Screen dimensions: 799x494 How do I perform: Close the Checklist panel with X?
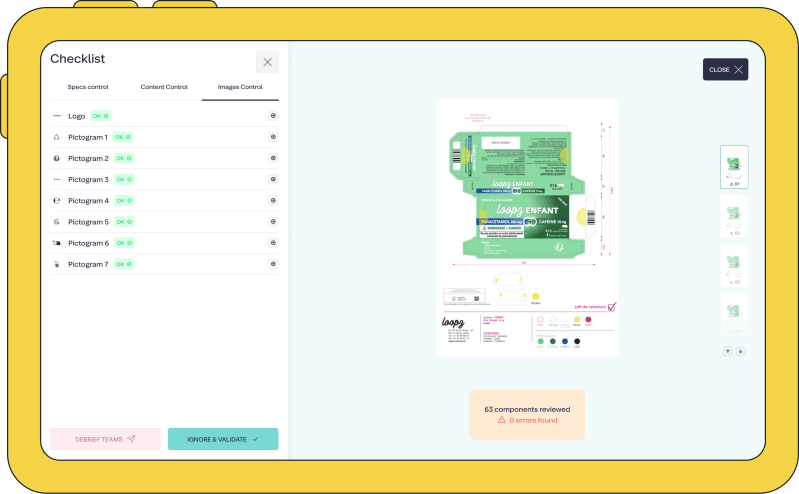tap(267, 62)
